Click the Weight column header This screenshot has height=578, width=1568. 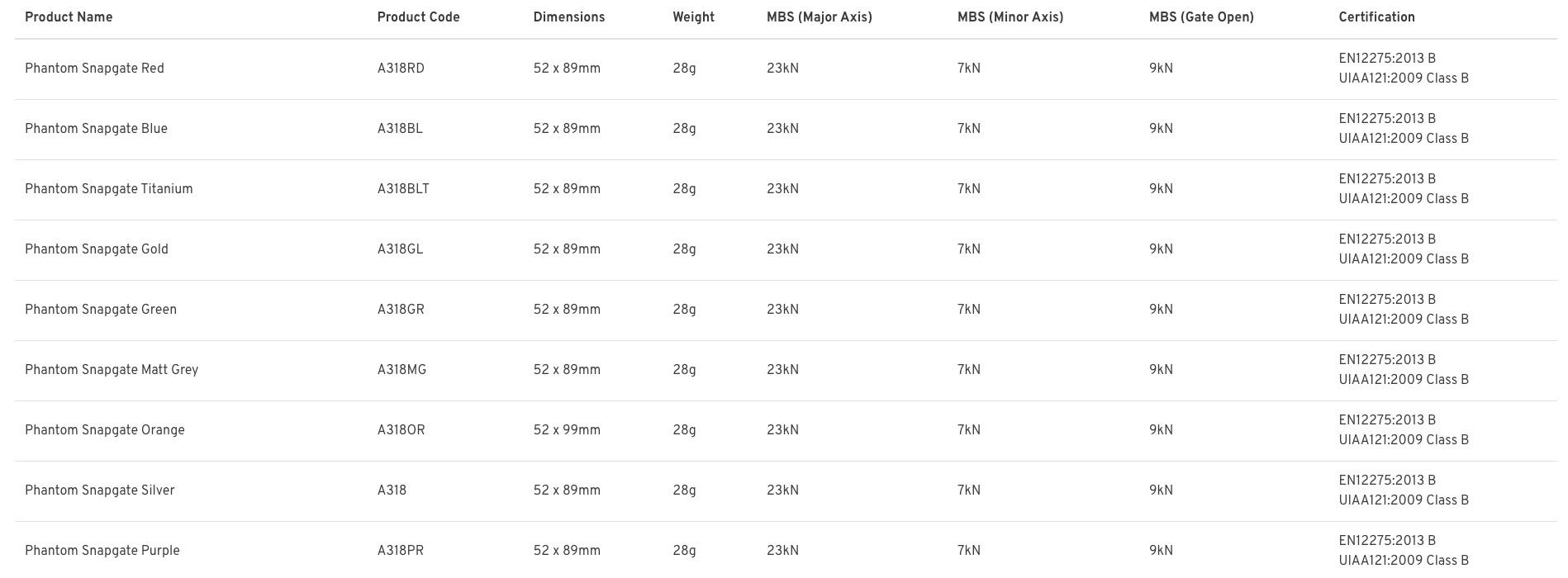click(x=693, y=17)
